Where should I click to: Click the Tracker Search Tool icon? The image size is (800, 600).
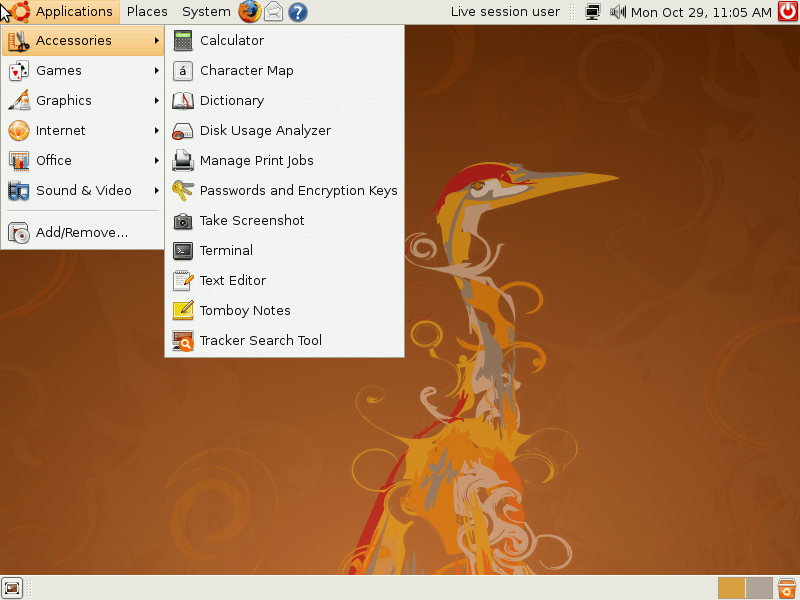coord(183,340)
